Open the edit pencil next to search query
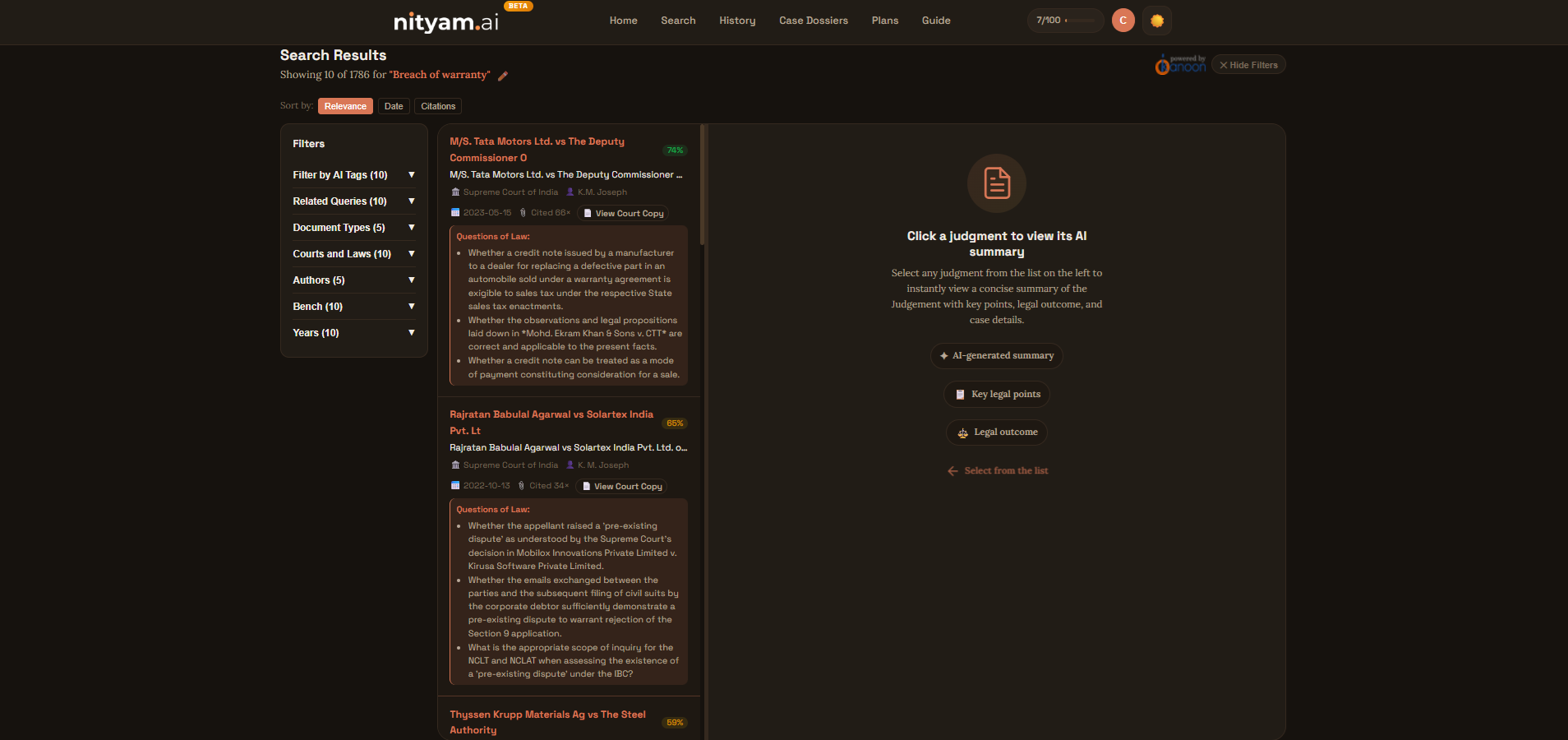The image size is (1568, 740). [x=504, y=76]
